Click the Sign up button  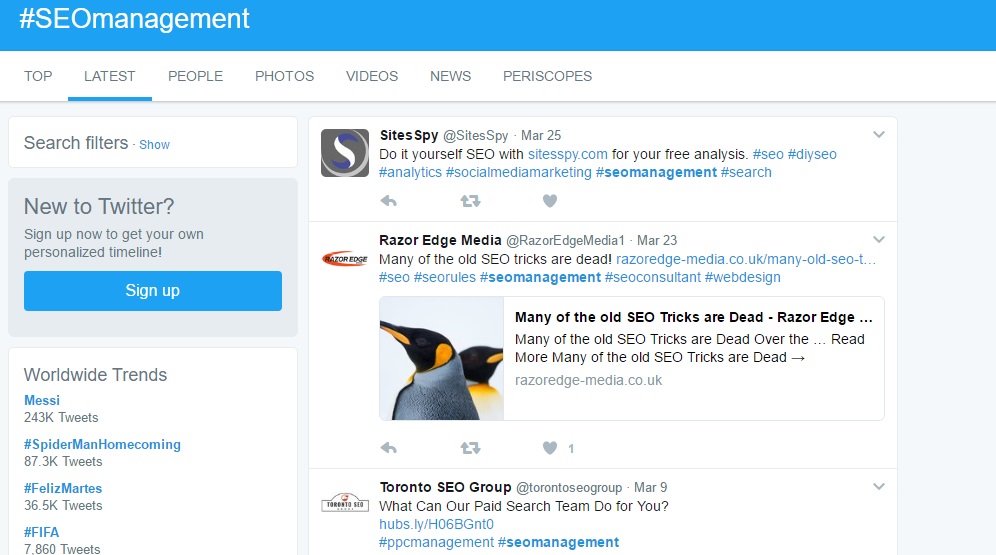click(x=153, y=291)
